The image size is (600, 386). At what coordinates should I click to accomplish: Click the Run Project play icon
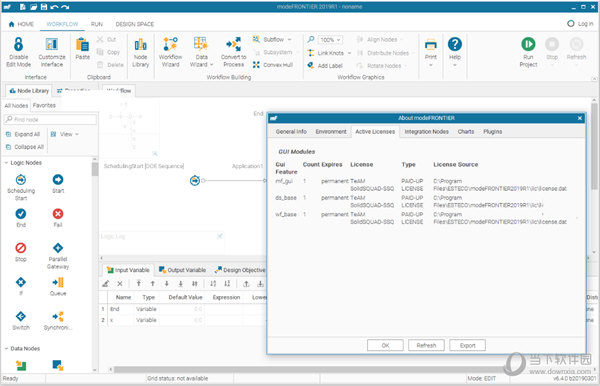(x=528, y=44)
